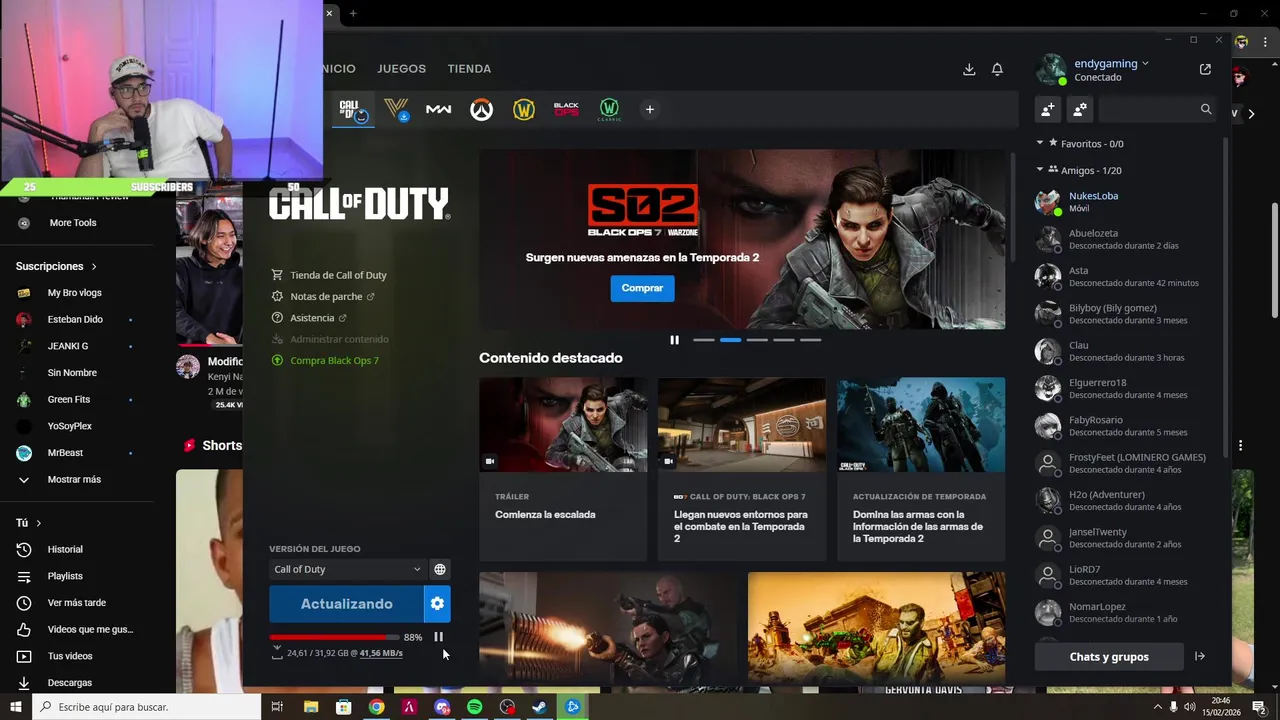This screenshot has height=720, width=1280.
Task: Open the JUEGOS tab
Action: pos(401,69)
